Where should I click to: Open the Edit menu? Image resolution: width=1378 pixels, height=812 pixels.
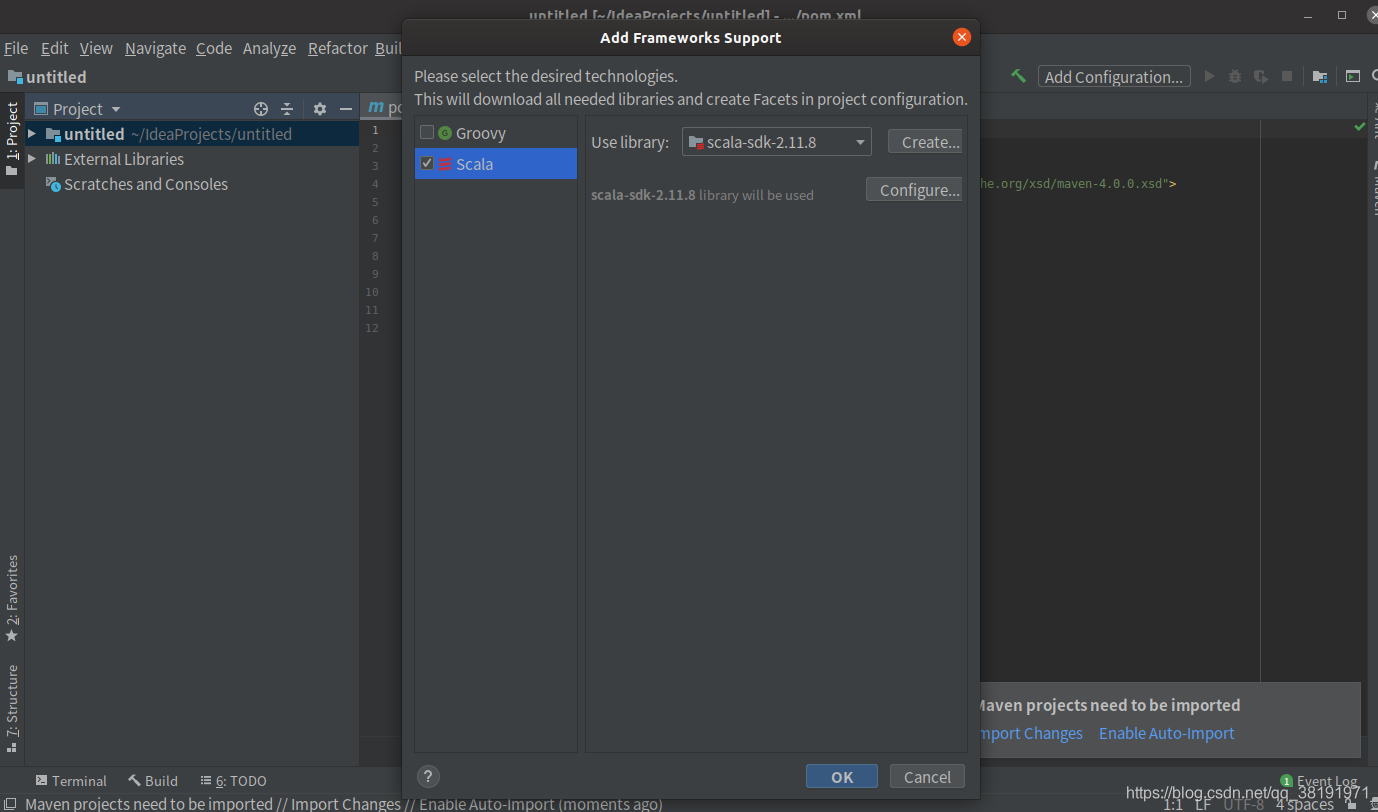(54, 48)
